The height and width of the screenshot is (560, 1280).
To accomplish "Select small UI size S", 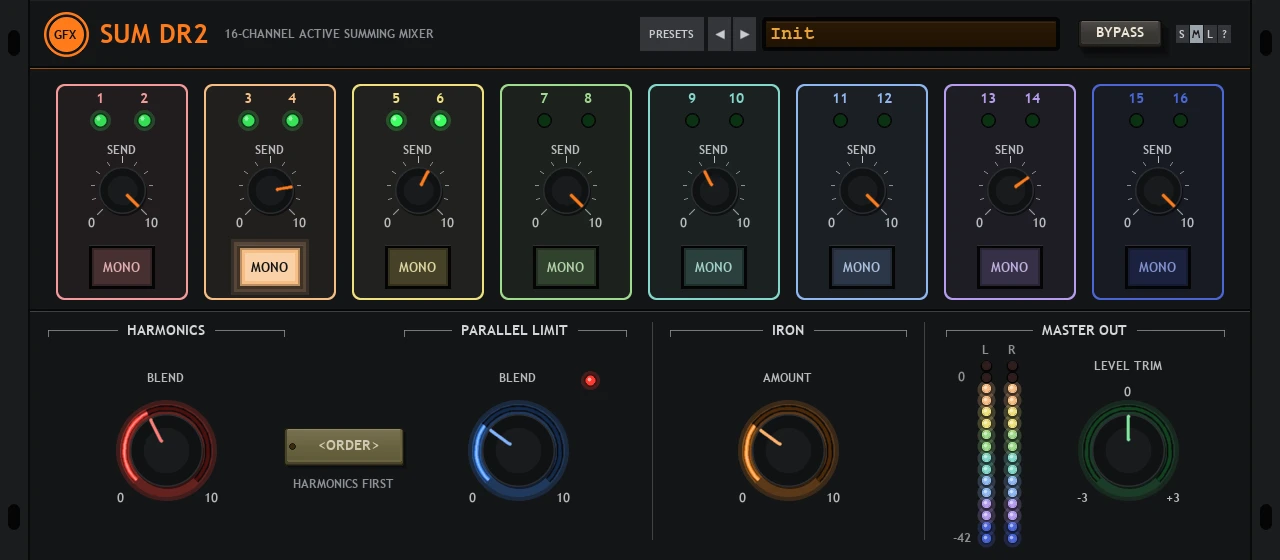I will pyautogui.click(x=1182, y=34).
